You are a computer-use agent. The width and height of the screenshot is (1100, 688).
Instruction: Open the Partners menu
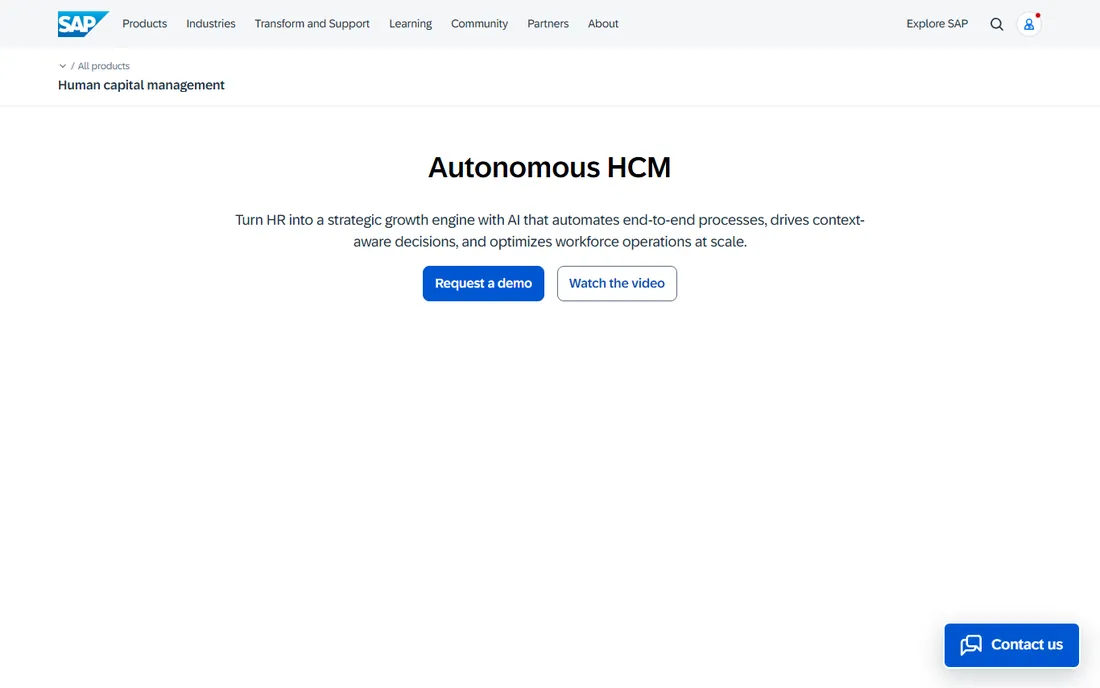tap(548, 24)
